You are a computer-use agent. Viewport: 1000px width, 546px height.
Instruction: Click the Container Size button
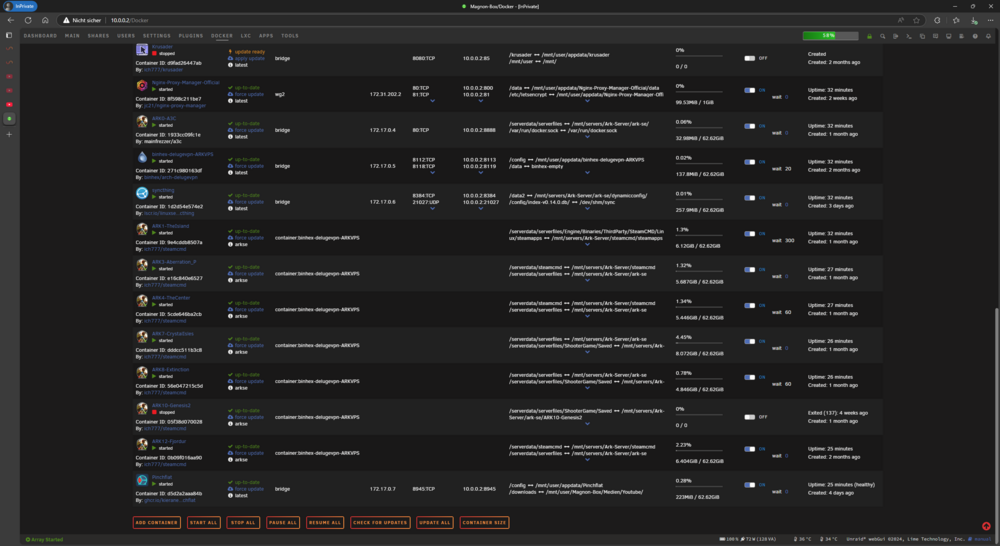[484, 522]
